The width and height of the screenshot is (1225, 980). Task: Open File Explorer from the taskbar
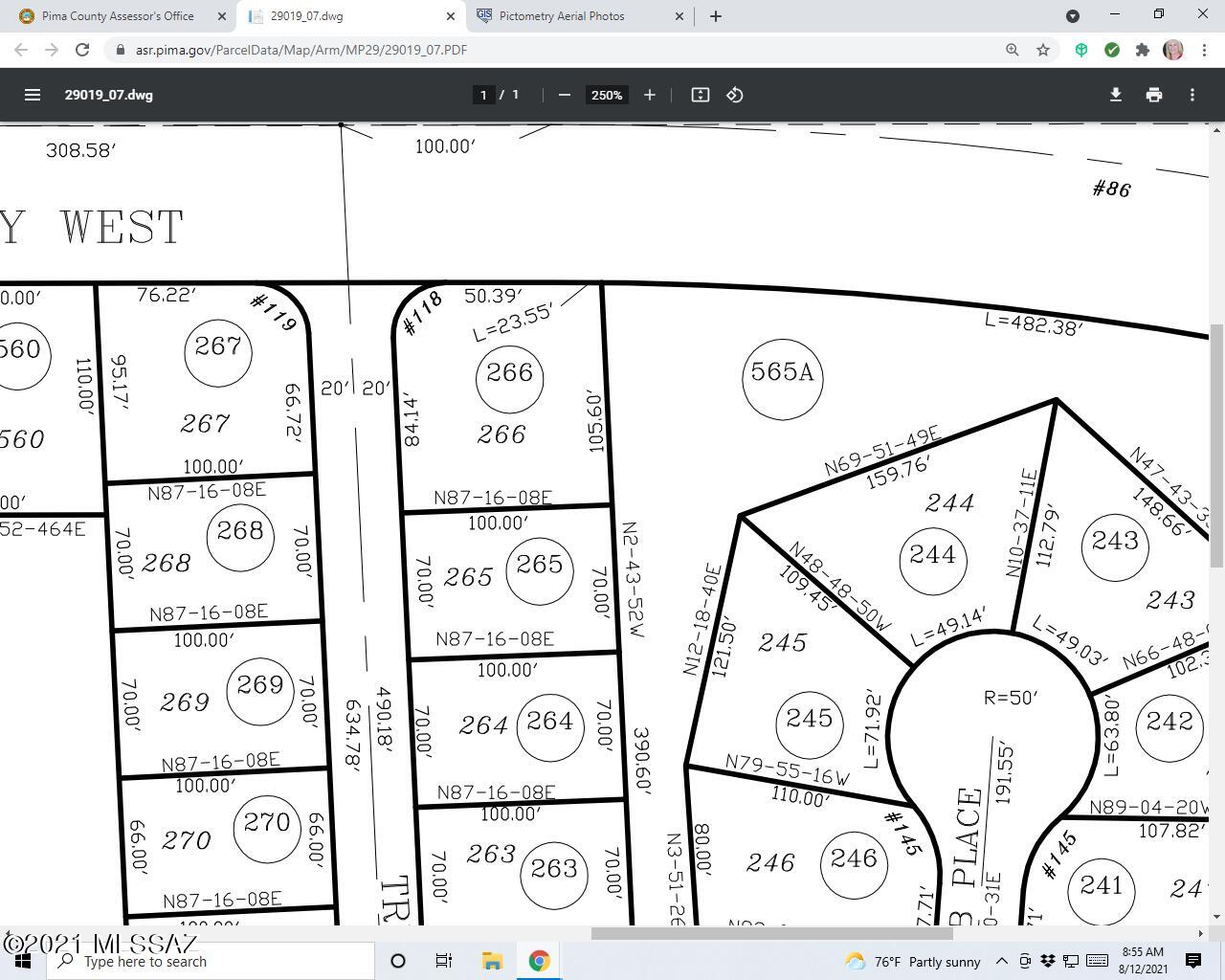pyautogui.click(x=492, y=961)
